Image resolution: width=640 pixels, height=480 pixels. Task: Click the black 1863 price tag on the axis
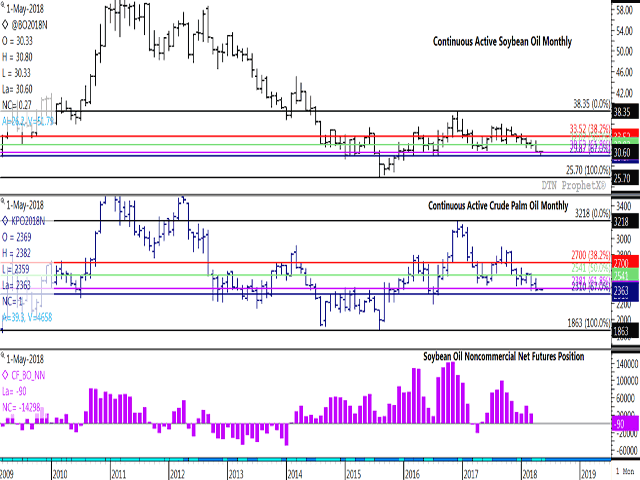(625, 331)
